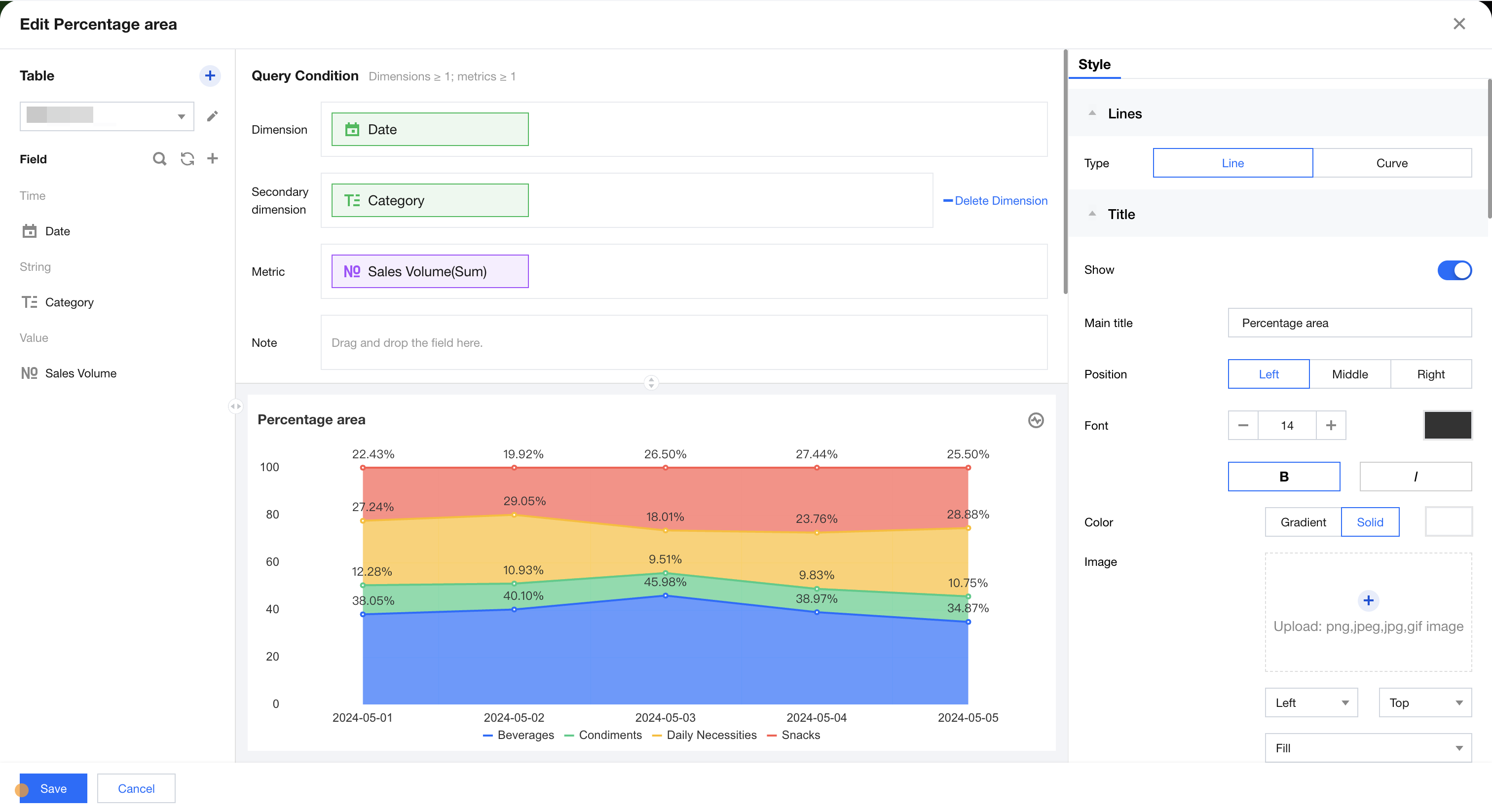
Task: Select the Gradient color option
Action: 1303,522
